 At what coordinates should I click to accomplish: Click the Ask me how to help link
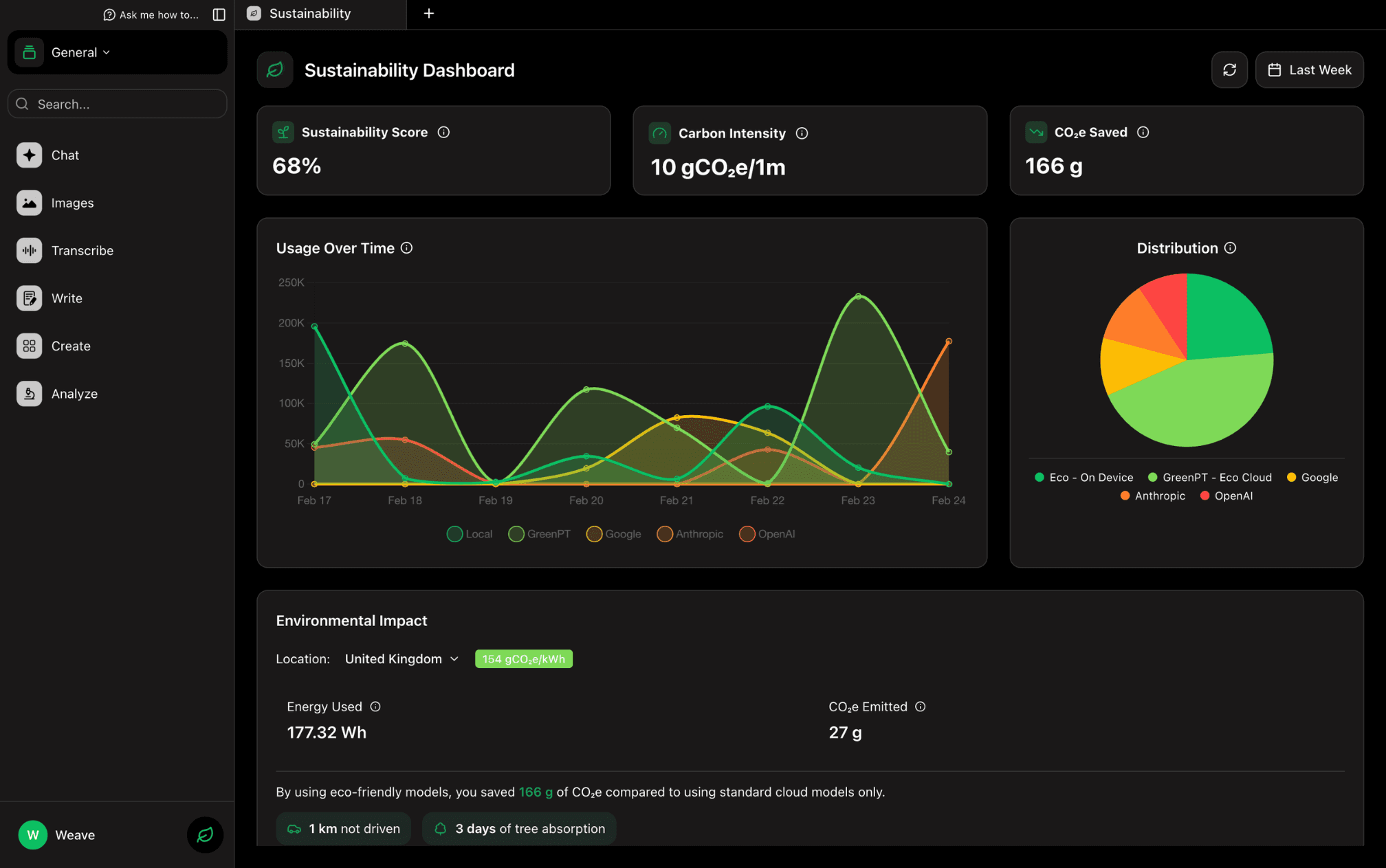pos(151,14)
